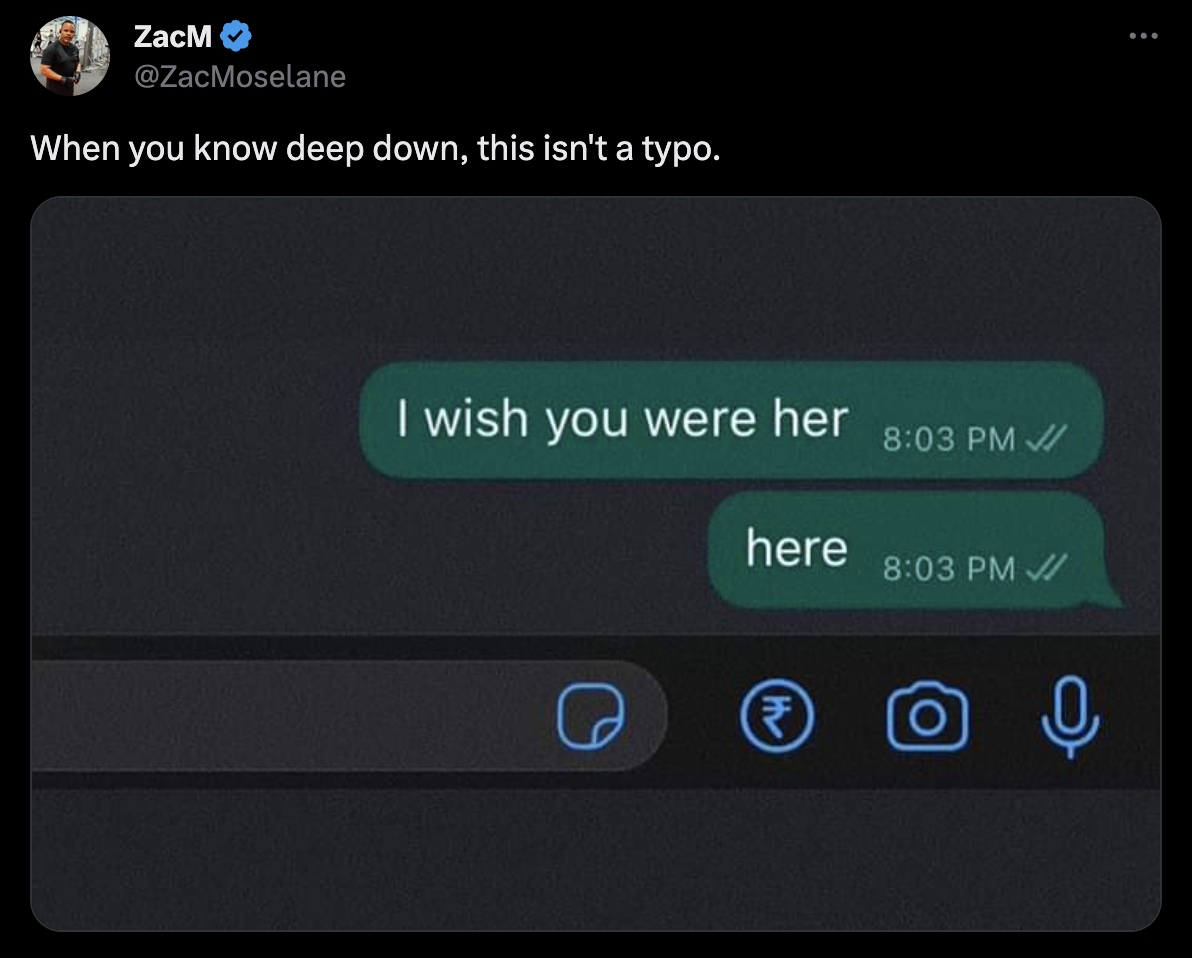Click double checkmark on first message
This screenshot has width=1192, height=958.
pos(1047,438)
